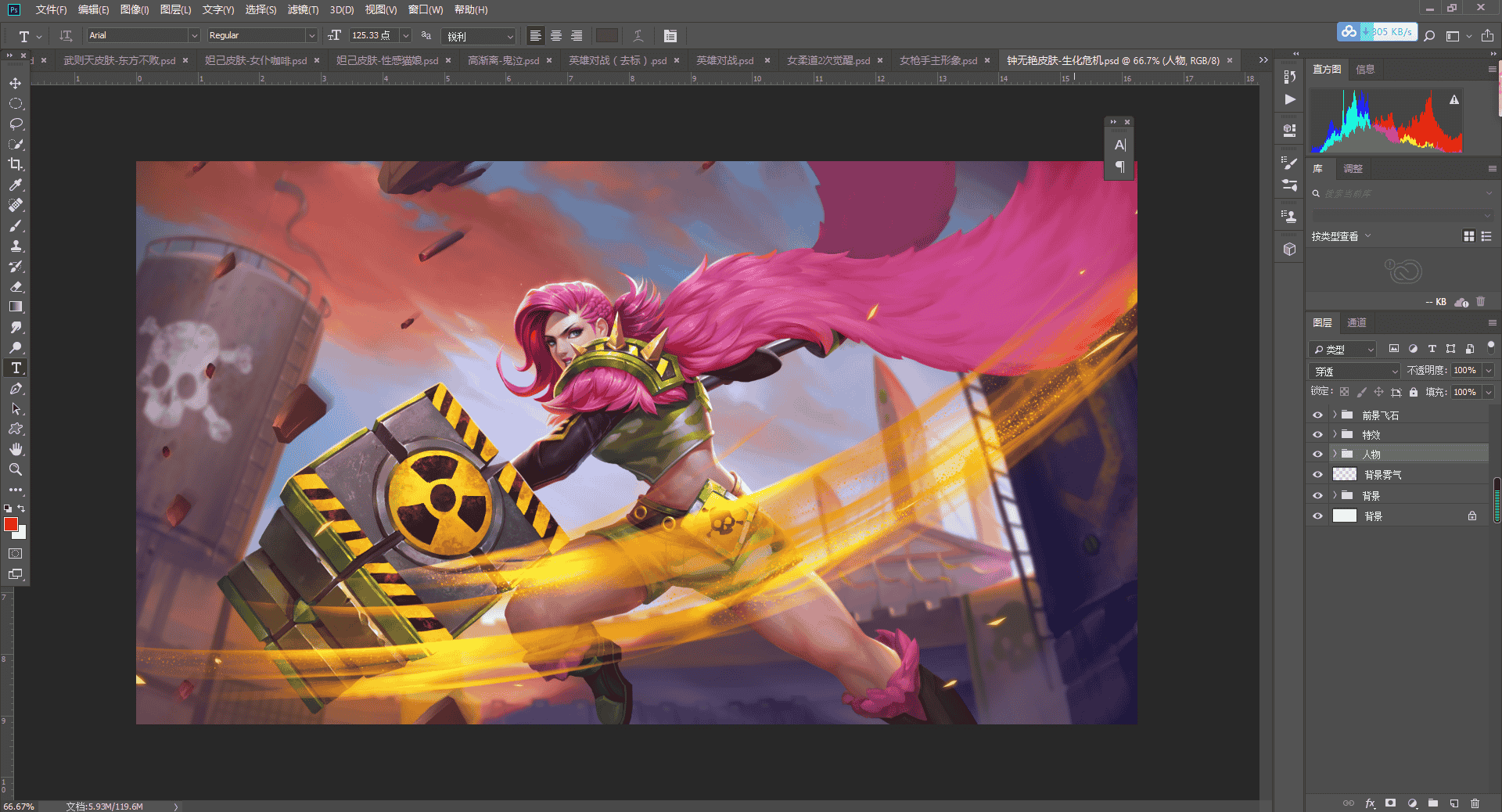Switch to 英雄对战.psd document tab
The width and height of the screenshot is (1502, 812).
[725, 60]
